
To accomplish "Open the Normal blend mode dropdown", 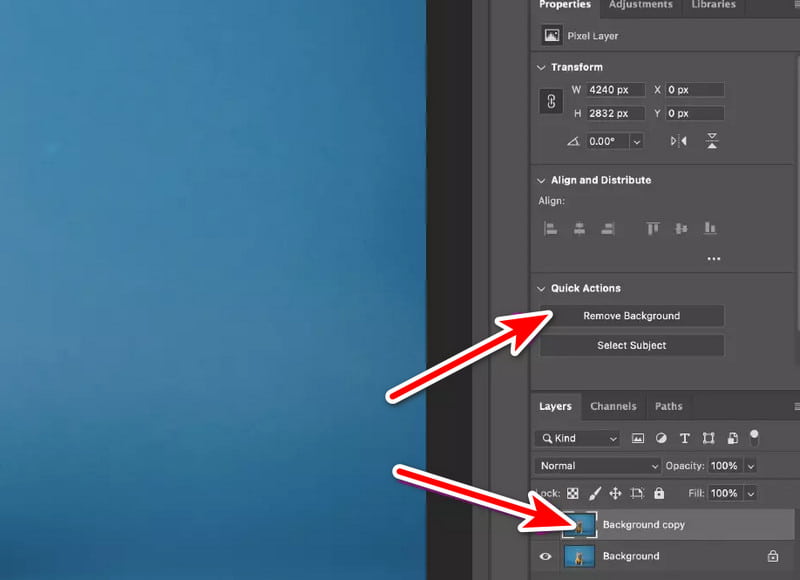I will 598,466.
